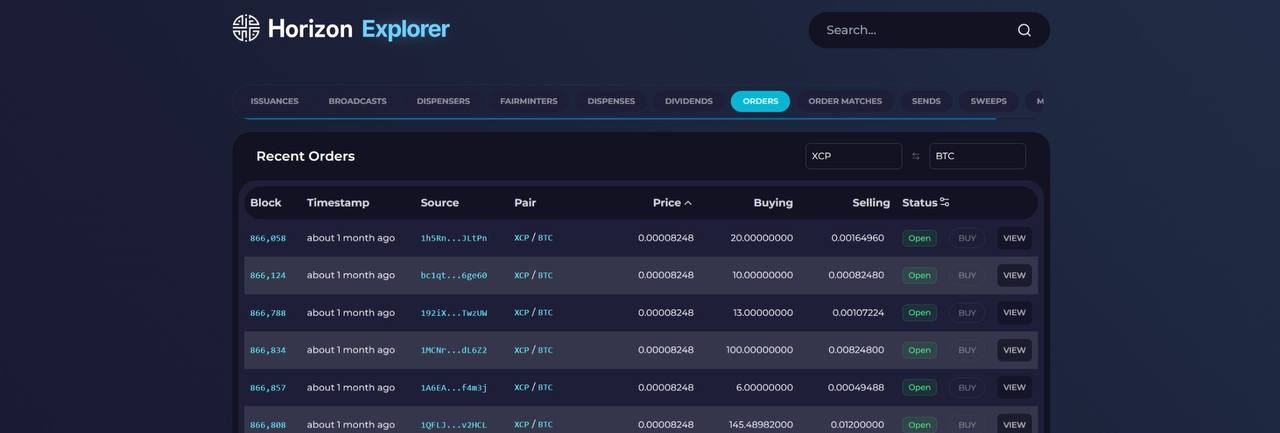
Task: Open the Status filter settings icon
Action: tap(945, 202)
